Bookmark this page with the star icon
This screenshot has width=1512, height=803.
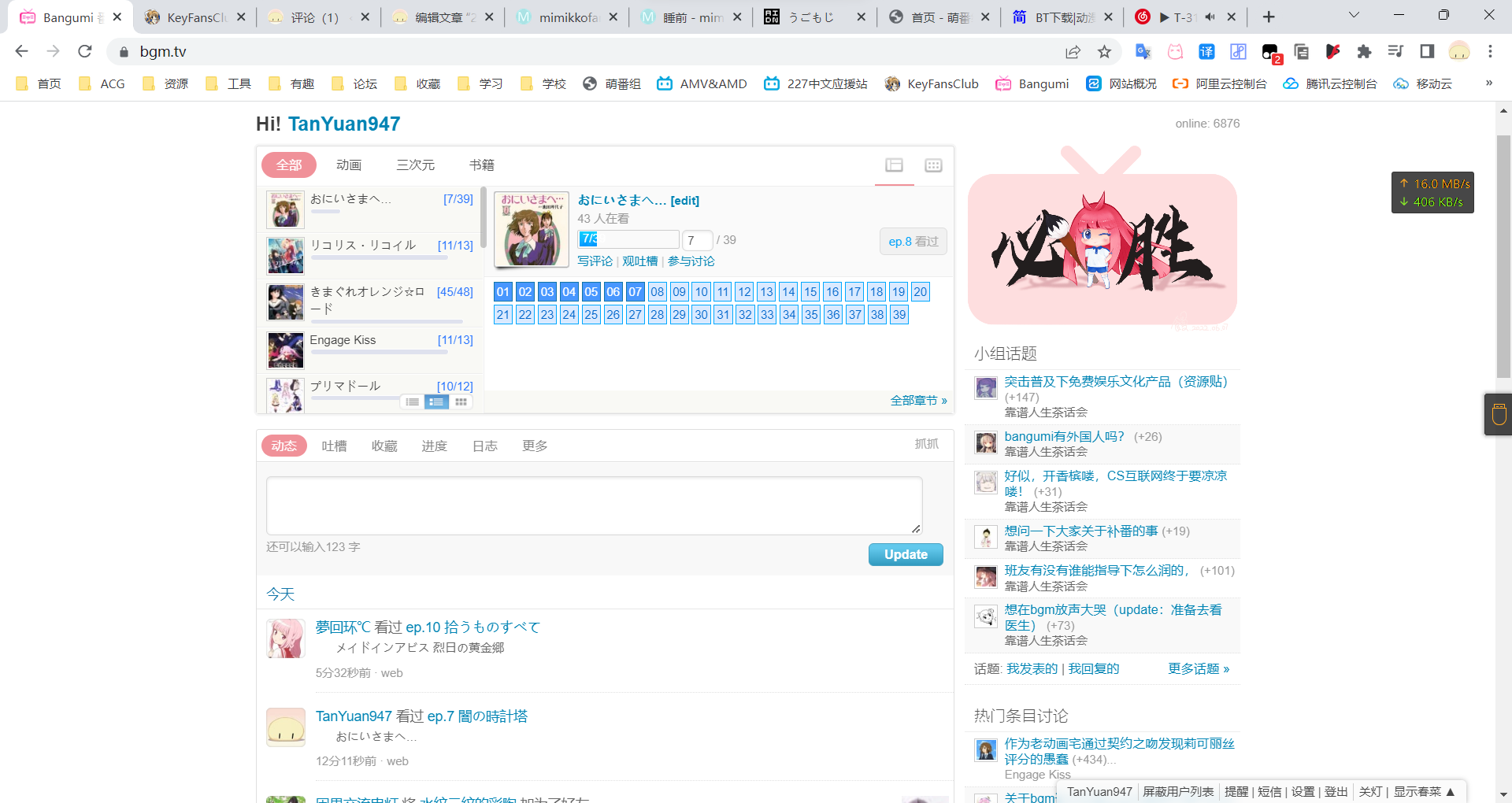click(x=1104, y=51)
